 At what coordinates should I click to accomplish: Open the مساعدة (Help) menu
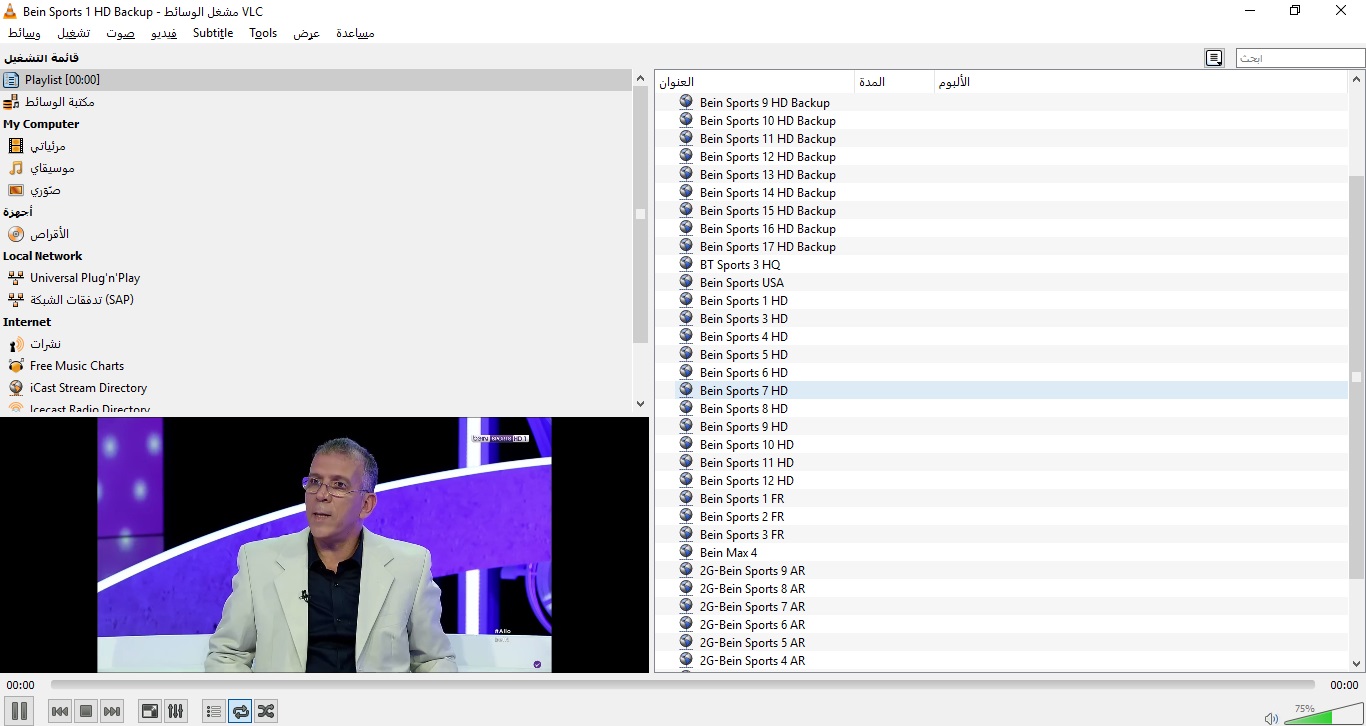[355, 33]
